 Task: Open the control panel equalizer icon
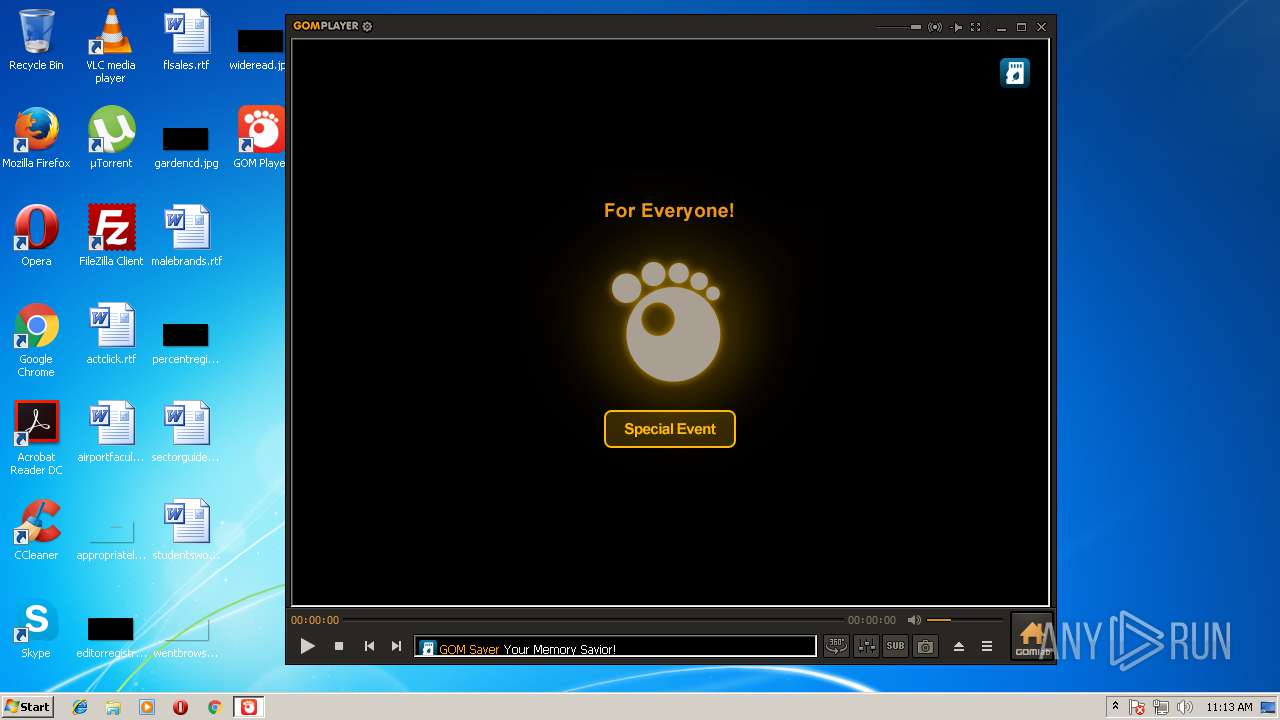pos(867,646)
